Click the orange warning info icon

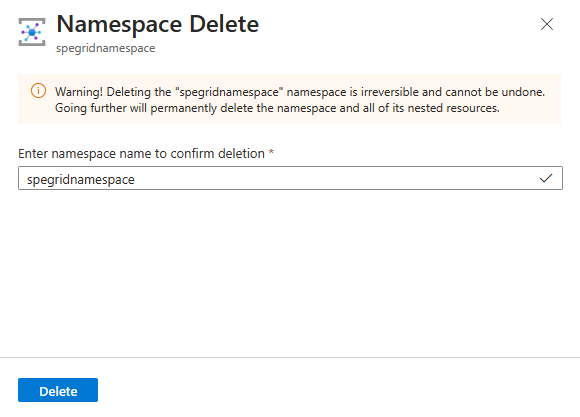(x=38, y=91)
